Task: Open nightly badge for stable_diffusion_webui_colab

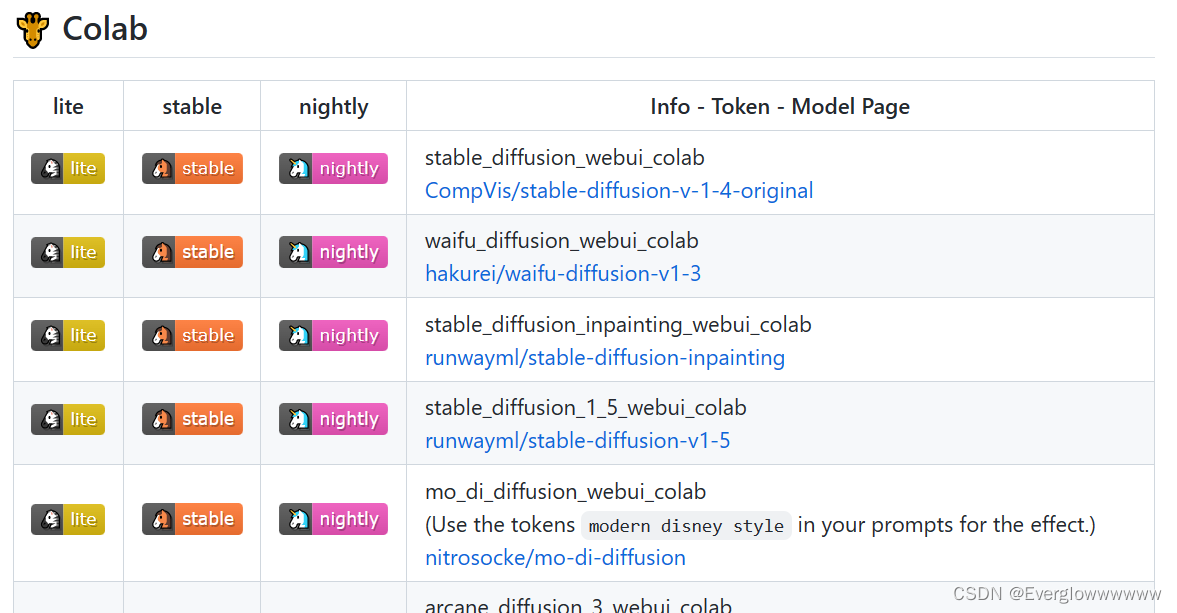Action: tap(333, 169)
